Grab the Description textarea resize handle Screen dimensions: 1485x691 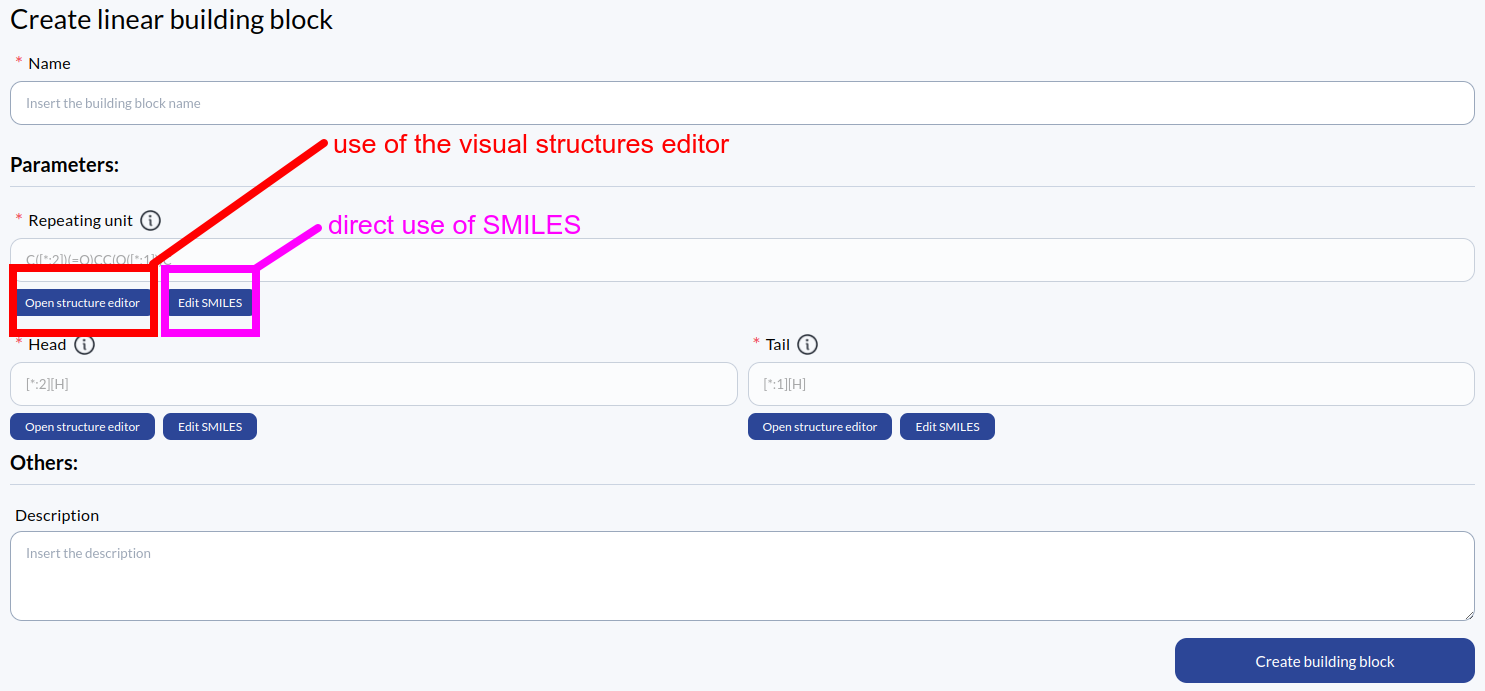[x=1468, y=614]
